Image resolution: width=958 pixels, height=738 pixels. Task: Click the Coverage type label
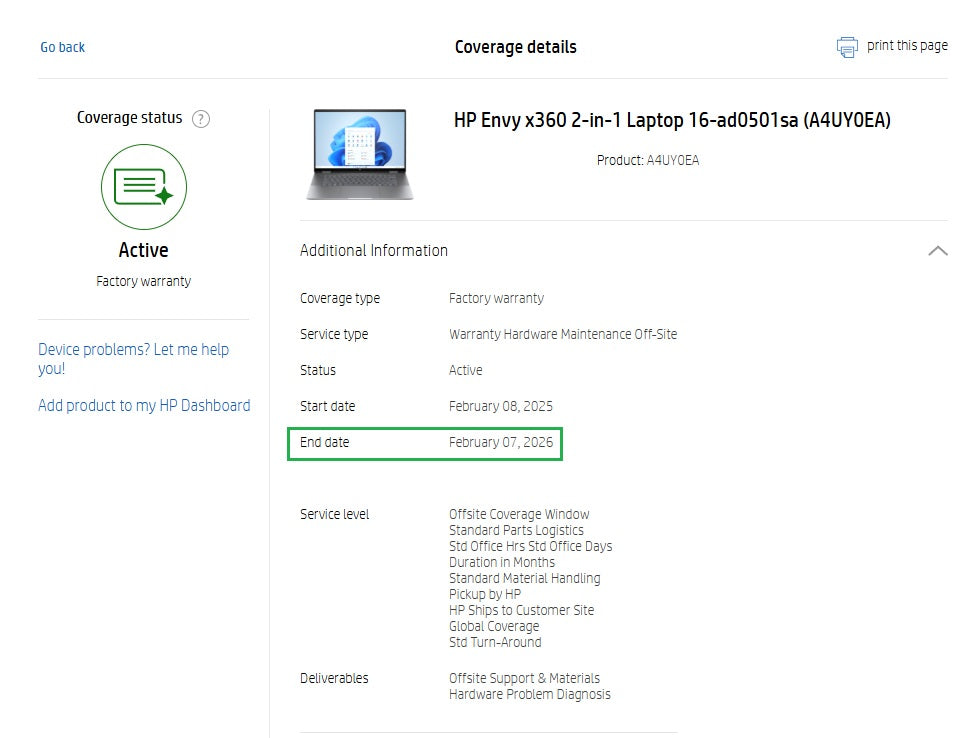pyautogui.click(x=340, y=298)
